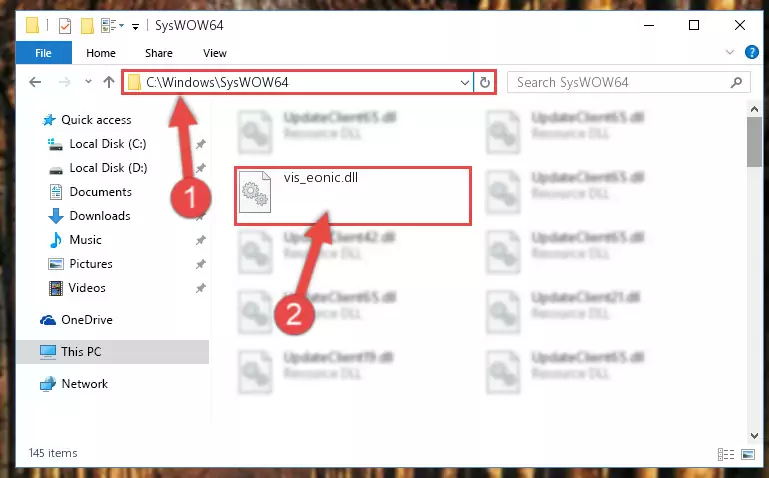This screenshot has width=769, height=478.
Task: Open the File menu tab
Action: [x=44, y=52]
